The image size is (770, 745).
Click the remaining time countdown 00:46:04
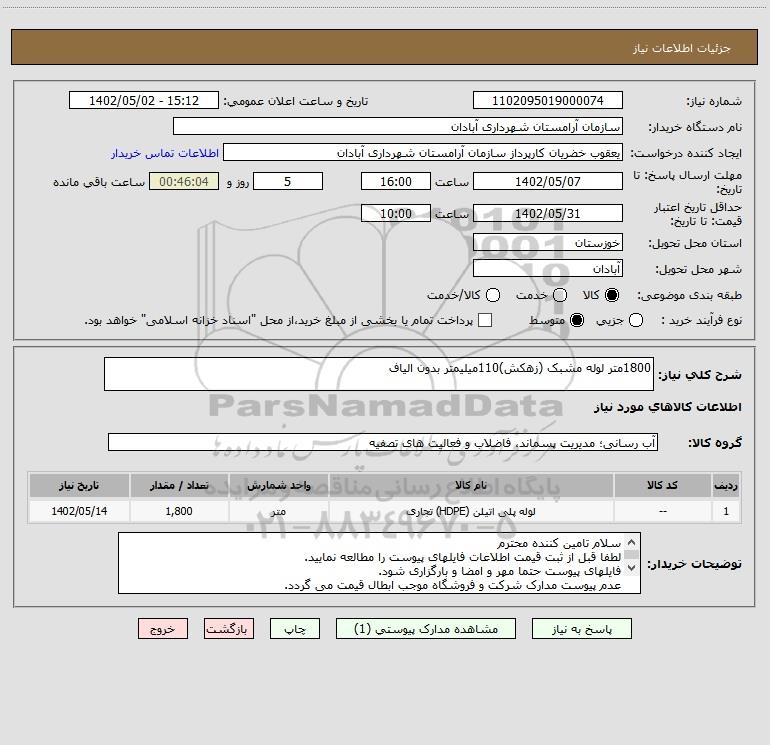click(x=184, y=181)
